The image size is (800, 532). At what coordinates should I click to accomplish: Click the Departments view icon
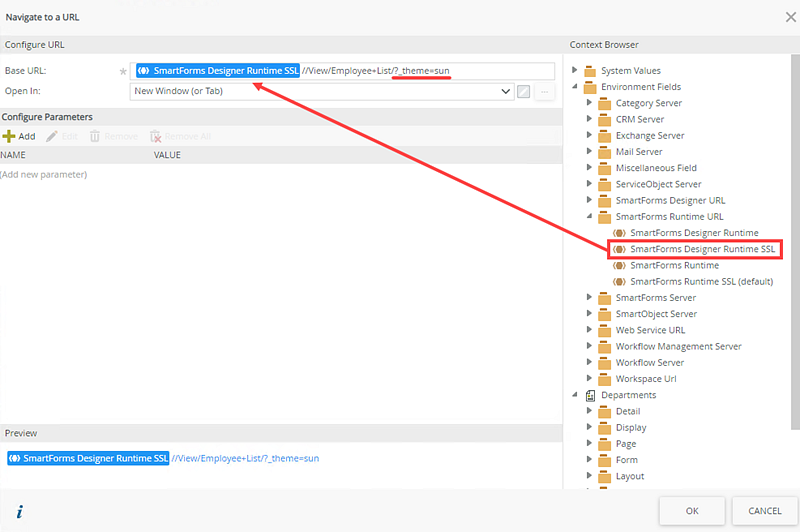(590, 395)
